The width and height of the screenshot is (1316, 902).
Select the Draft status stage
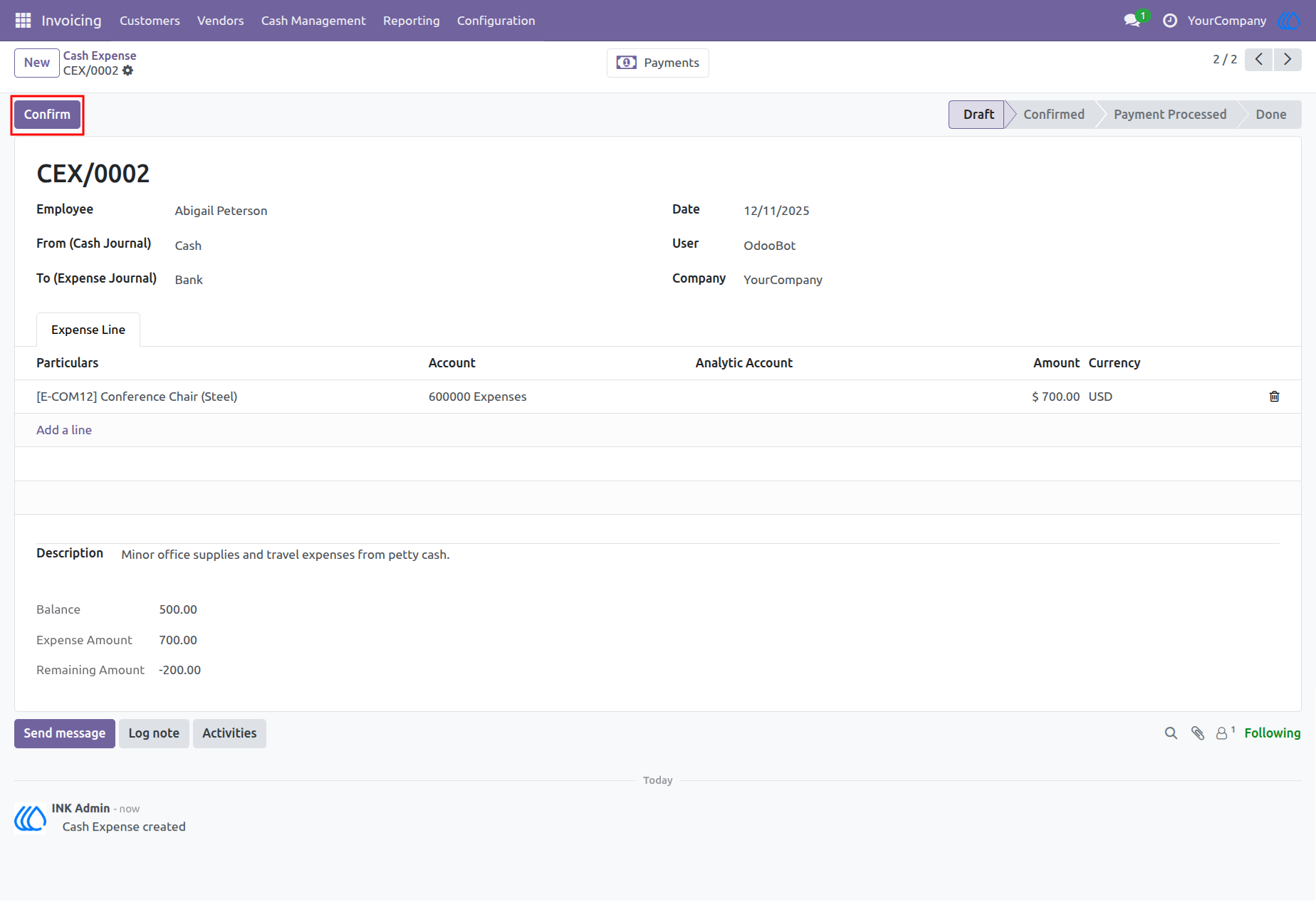click(977, 115)
